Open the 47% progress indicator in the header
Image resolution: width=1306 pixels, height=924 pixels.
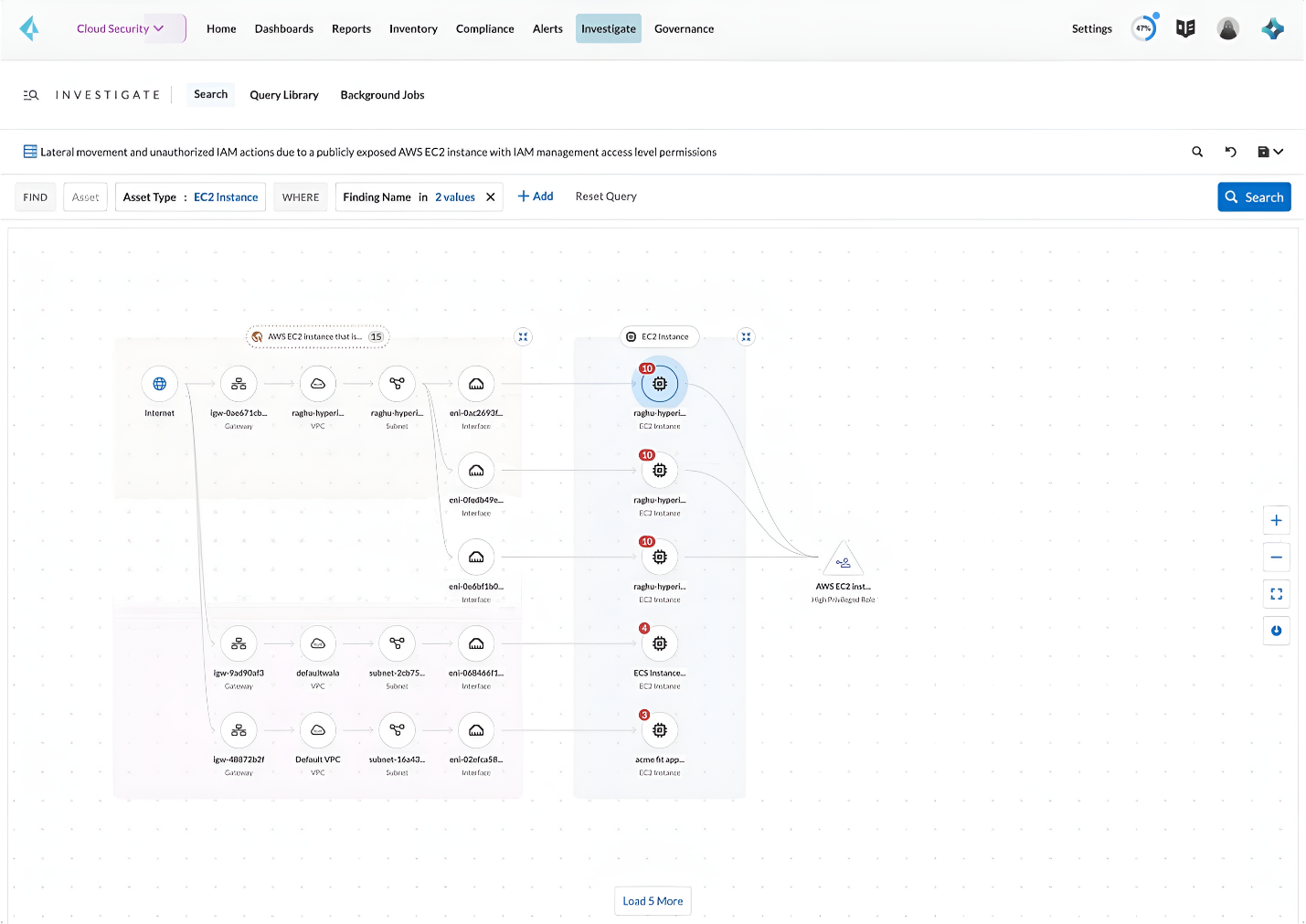pyautogui.click(x=1143, y=28)
